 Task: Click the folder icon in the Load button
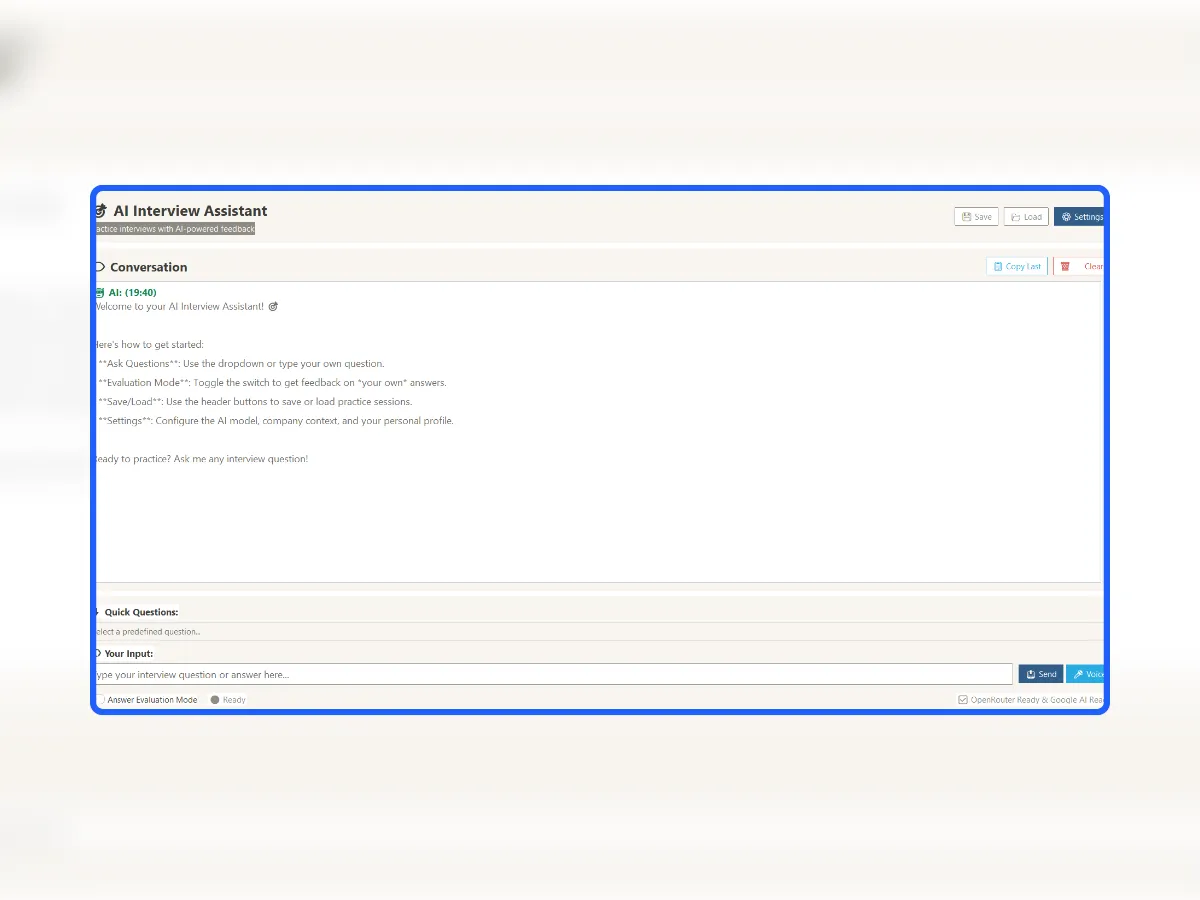1016,217
